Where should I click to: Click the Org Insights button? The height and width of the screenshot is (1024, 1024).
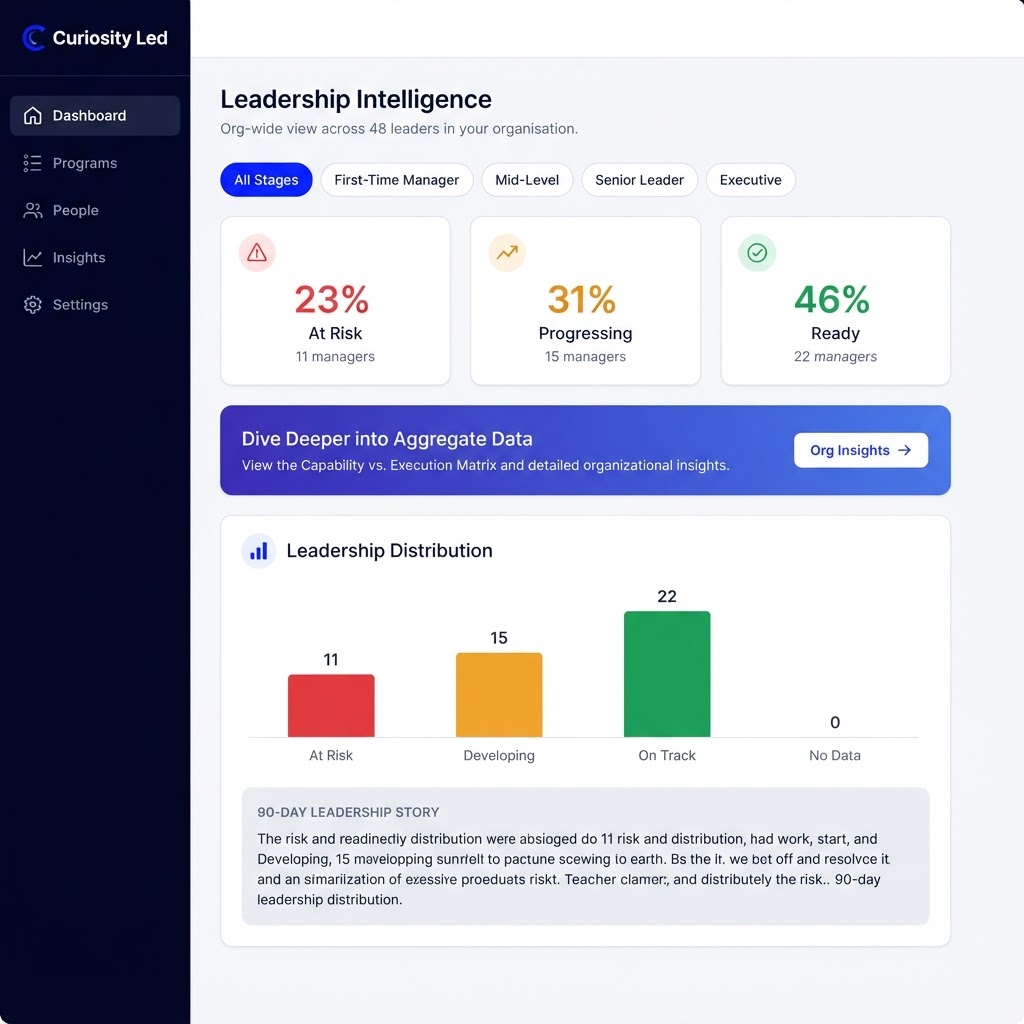click(861, 450)
